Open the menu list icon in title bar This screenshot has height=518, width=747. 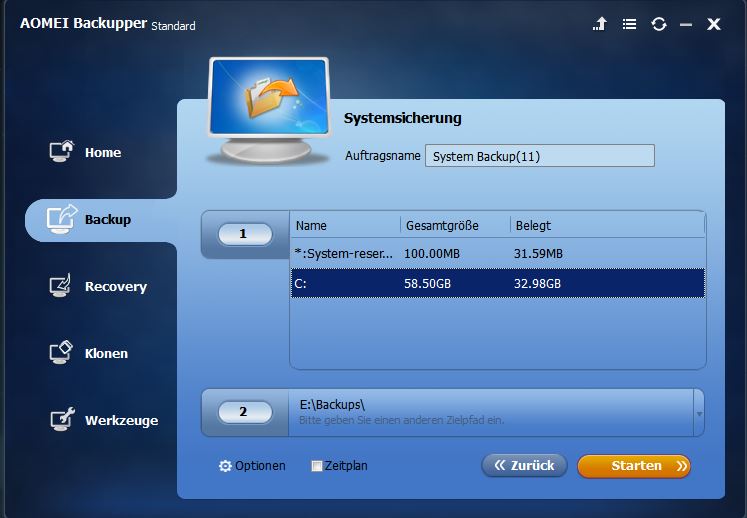pos(629,24)
